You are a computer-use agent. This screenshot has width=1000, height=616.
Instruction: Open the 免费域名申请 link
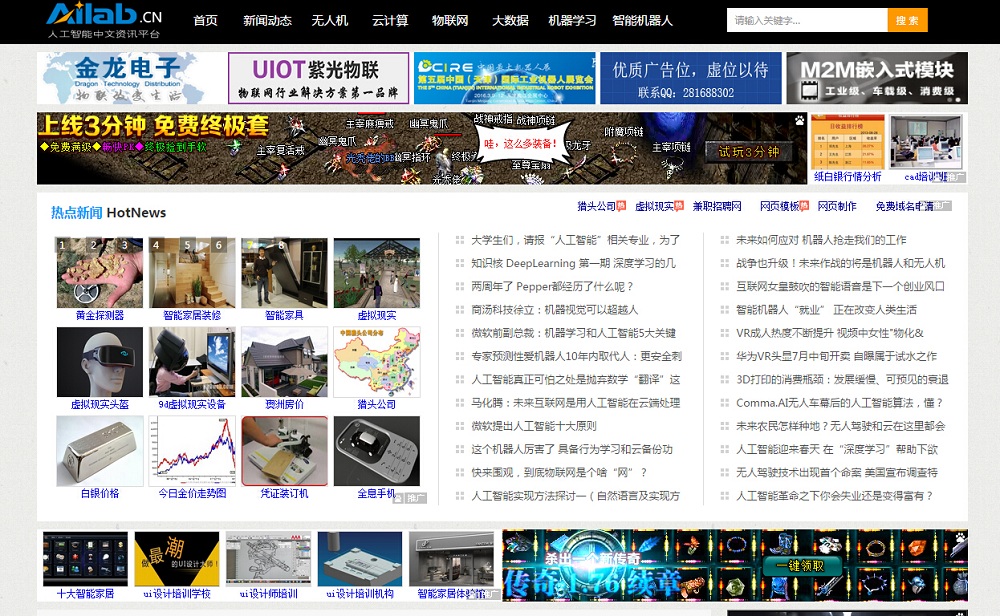point(904,207)
